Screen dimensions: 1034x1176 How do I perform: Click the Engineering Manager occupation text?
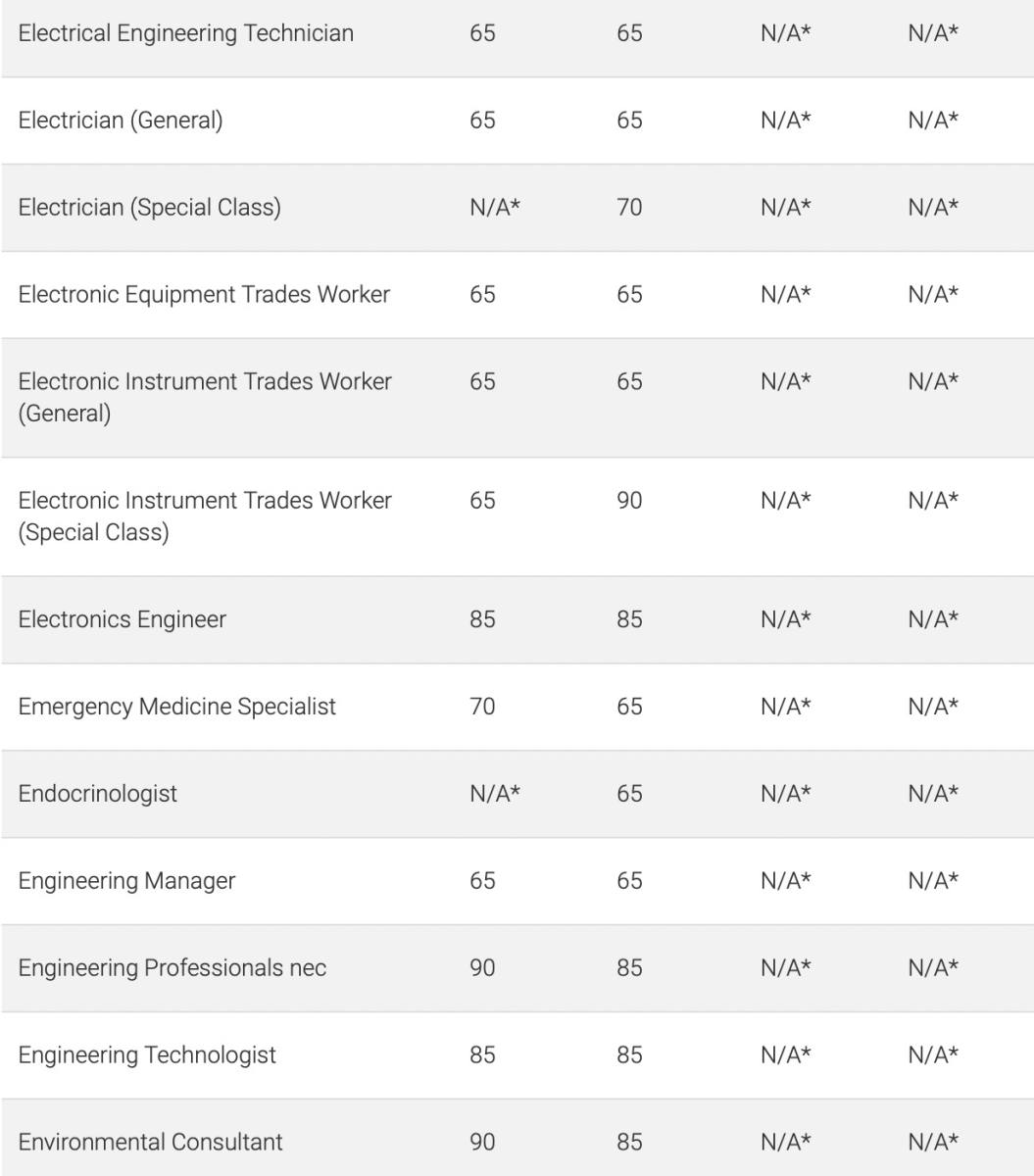click(127, 880)
